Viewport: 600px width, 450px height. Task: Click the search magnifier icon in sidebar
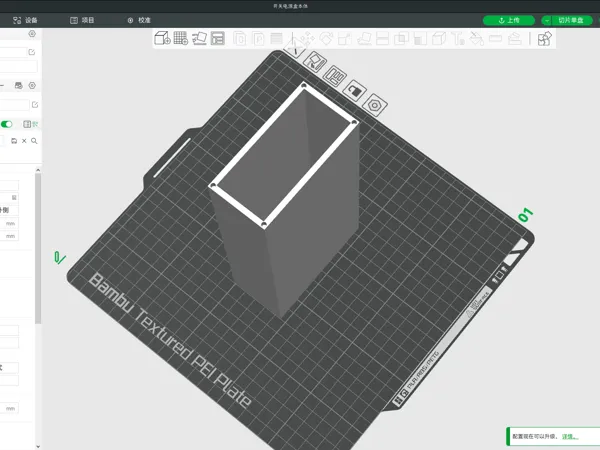pyautogui.click(x=34, y=141)
